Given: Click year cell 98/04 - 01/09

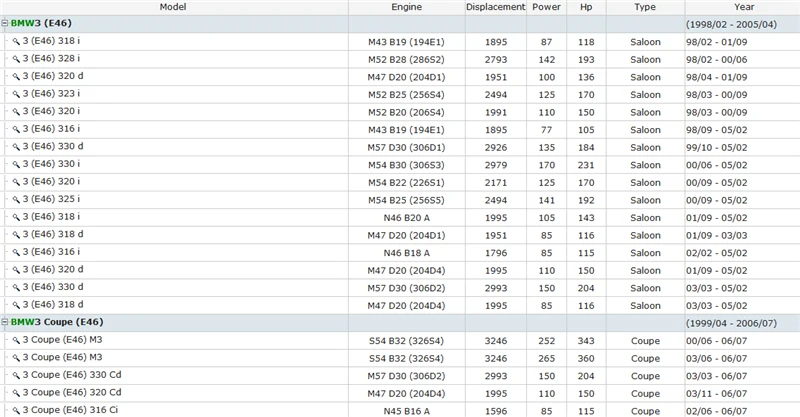Looking at the screenshot, I should coord(716,78).
